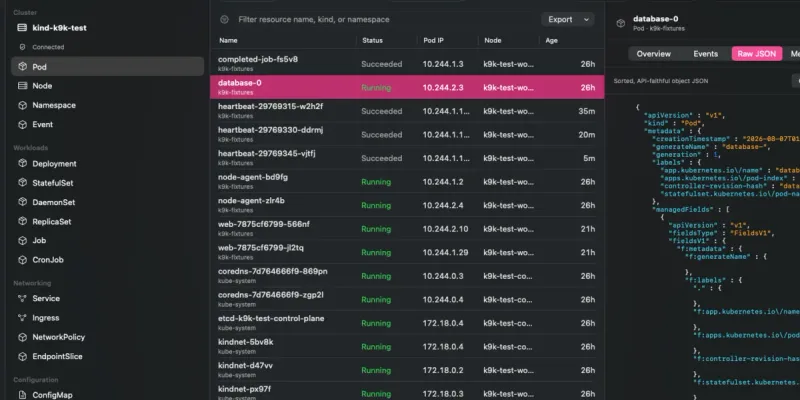Click the Job cube icon

[22, 240]
